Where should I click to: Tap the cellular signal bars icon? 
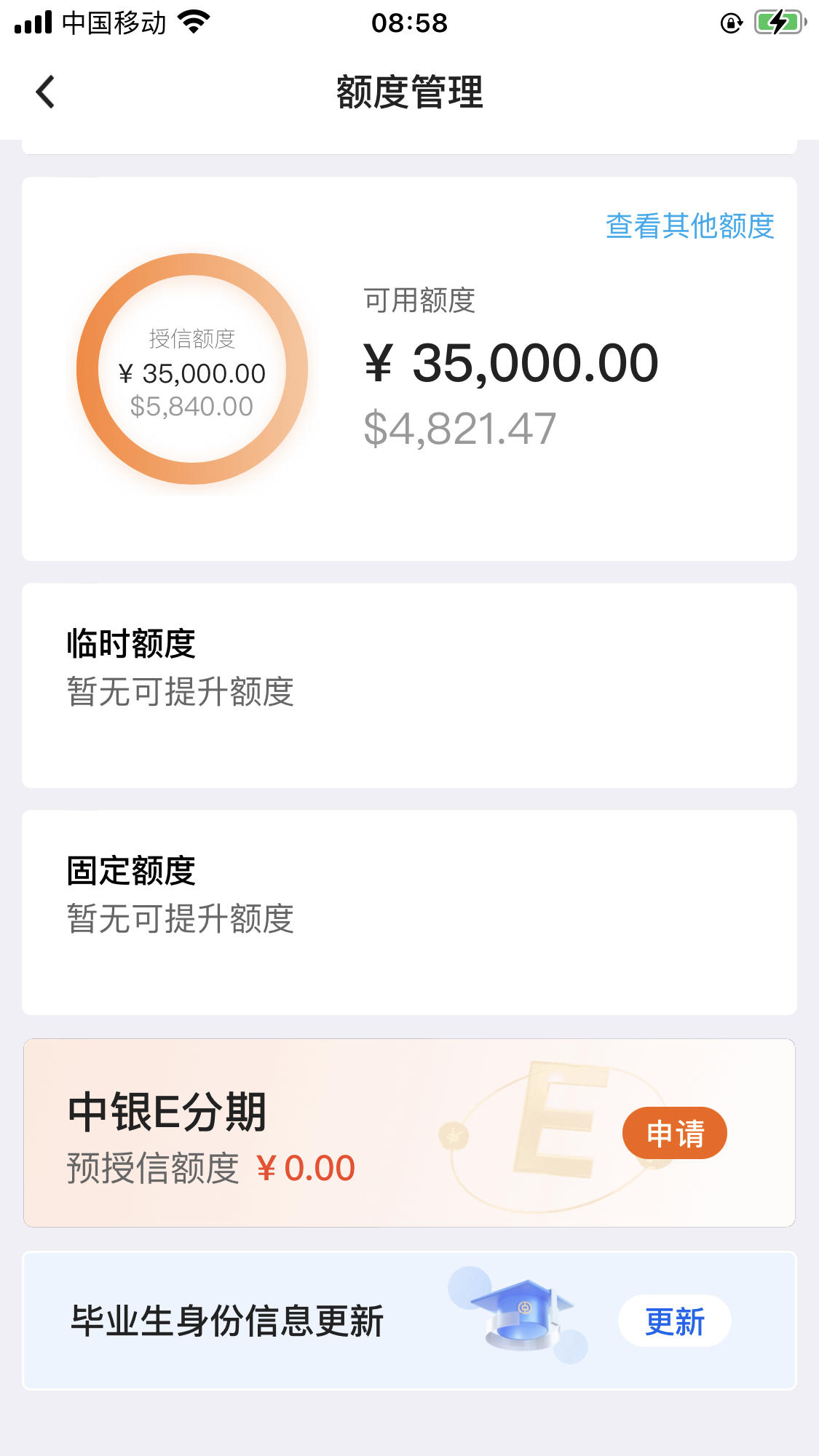pyautogui.click(x=33, y=23)
